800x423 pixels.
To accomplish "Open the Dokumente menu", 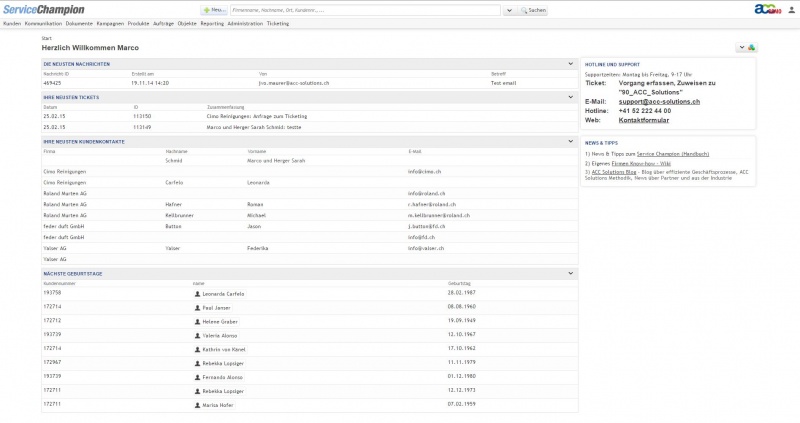I will click(79, 23).
